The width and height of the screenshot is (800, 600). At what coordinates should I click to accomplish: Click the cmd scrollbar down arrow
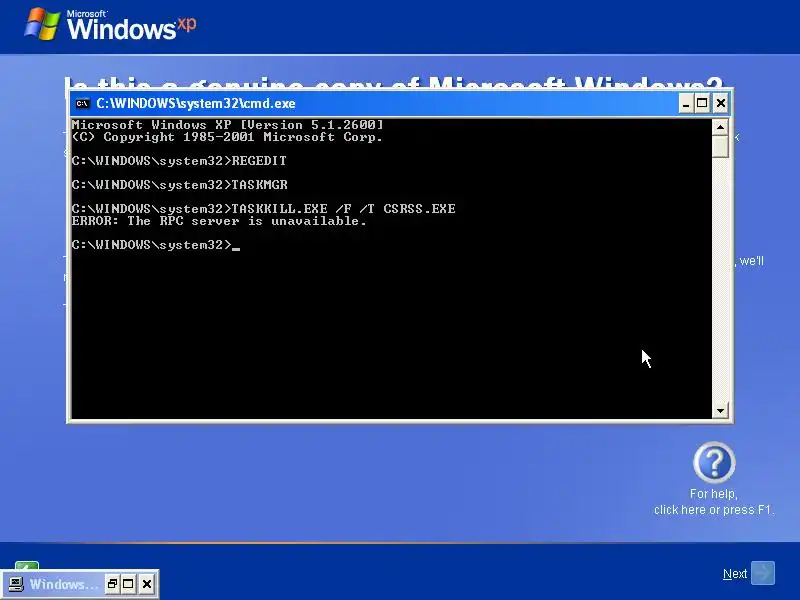coord(720,410)
